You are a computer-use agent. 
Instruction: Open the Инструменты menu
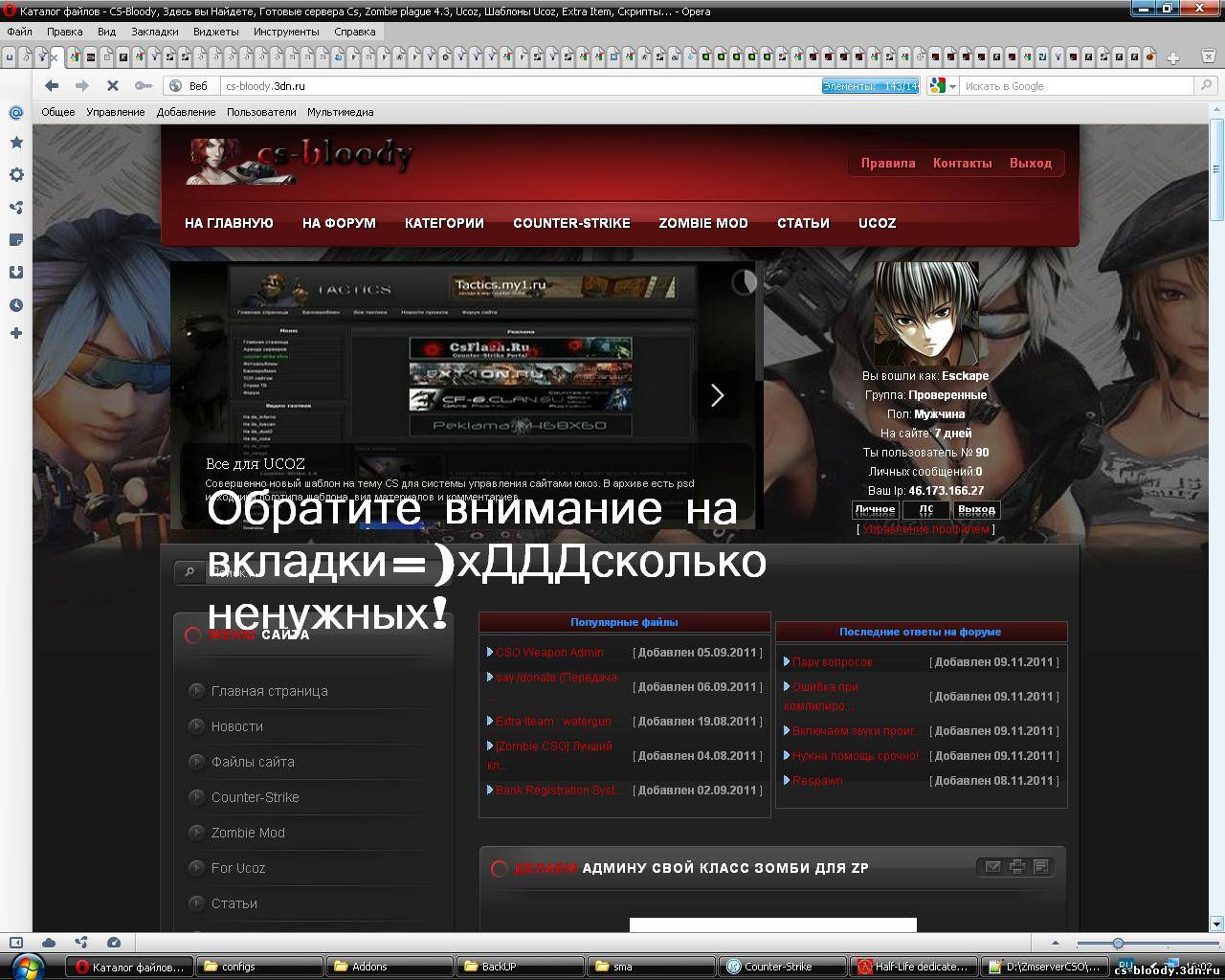tap(286, 32)
